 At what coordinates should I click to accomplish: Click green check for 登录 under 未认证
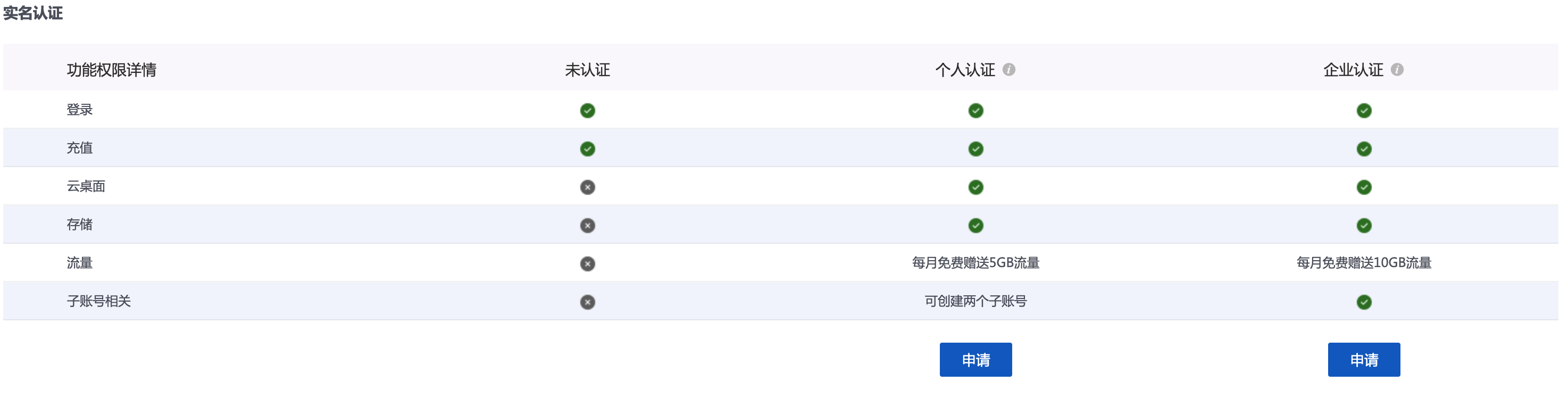click(587, 111)
